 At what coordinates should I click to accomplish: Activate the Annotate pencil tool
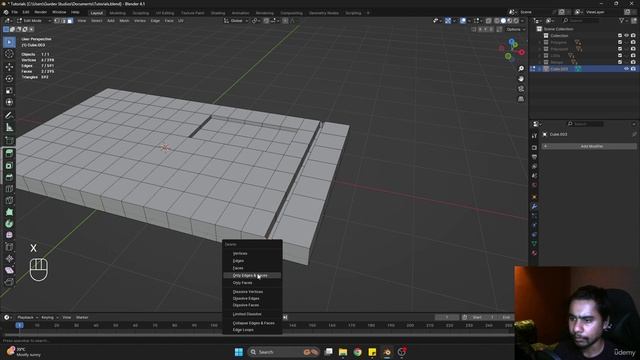pos(9,116)
